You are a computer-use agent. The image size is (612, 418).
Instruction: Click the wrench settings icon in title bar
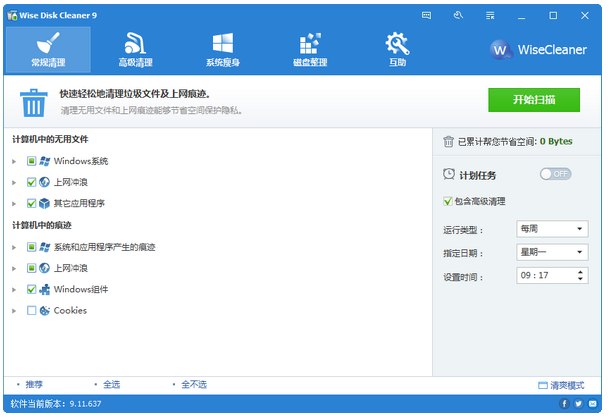(x=458, y=16)
